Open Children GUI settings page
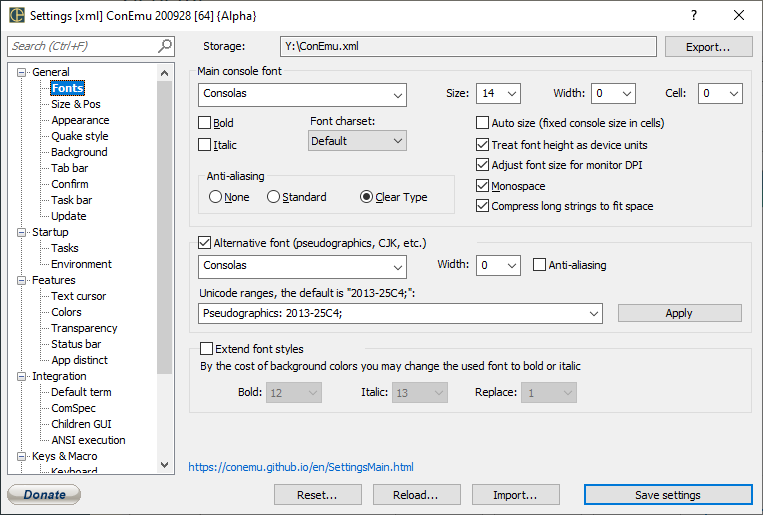The height and width of the screenshot is (515, 763). click(x=81, y=424)
